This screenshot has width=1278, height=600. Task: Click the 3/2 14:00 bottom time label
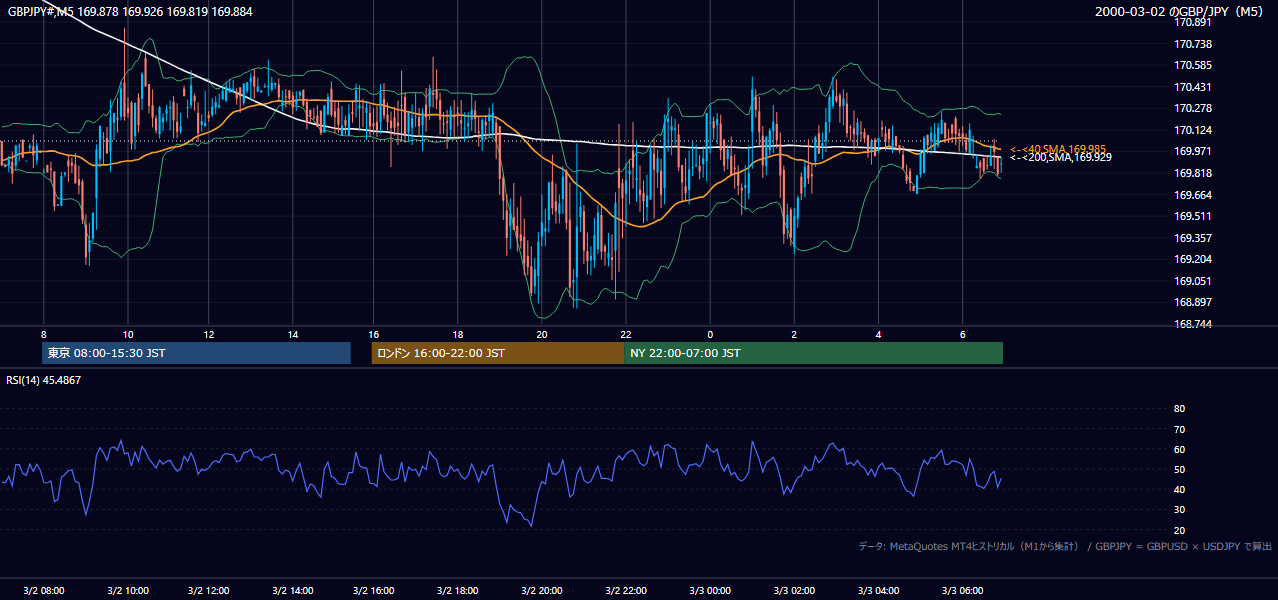coord(292,590)
